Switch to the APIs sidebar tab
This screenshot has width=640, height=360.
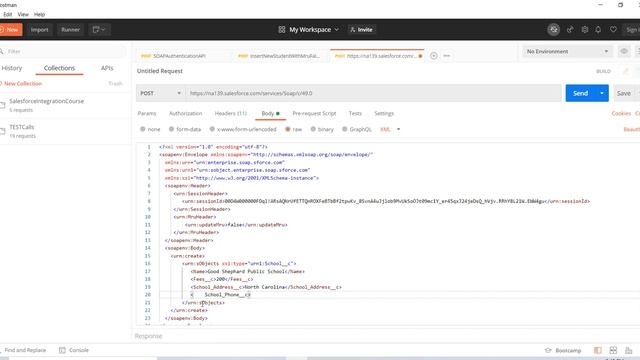[107, 68]
